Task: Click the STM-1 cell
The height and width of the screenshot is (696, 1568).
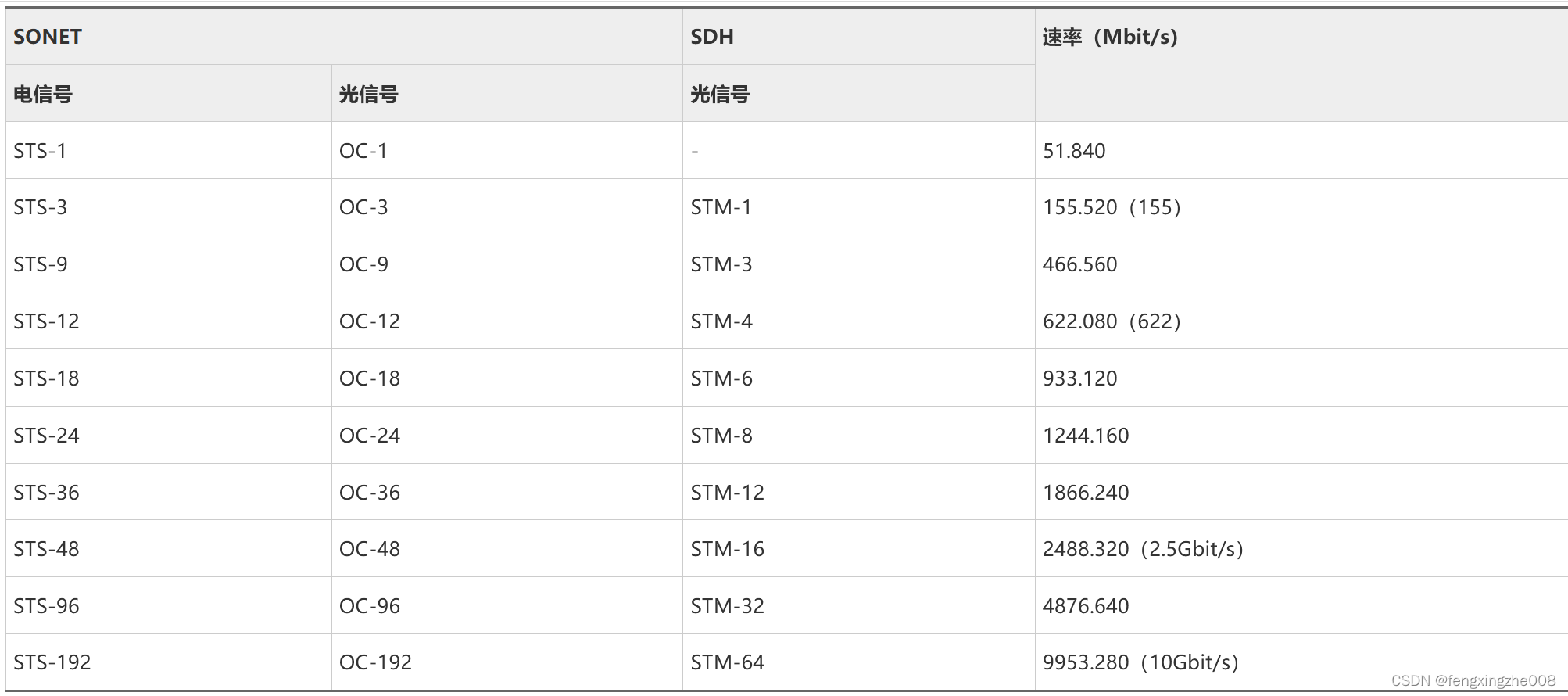Action: coord(721,207)
